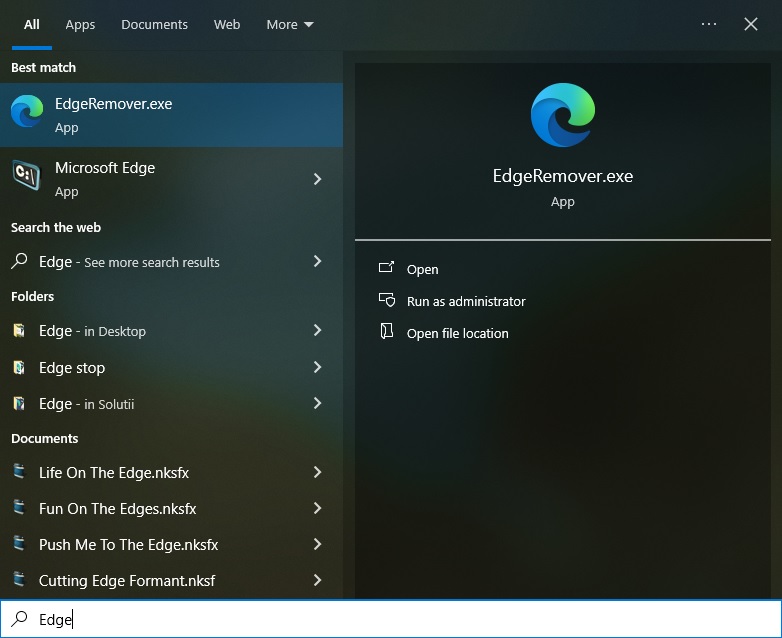Image resolution: width=782 pixels, height=638 pixels.
Task: Expand Microsoft Edge result chevron
Action: (317, 179)
